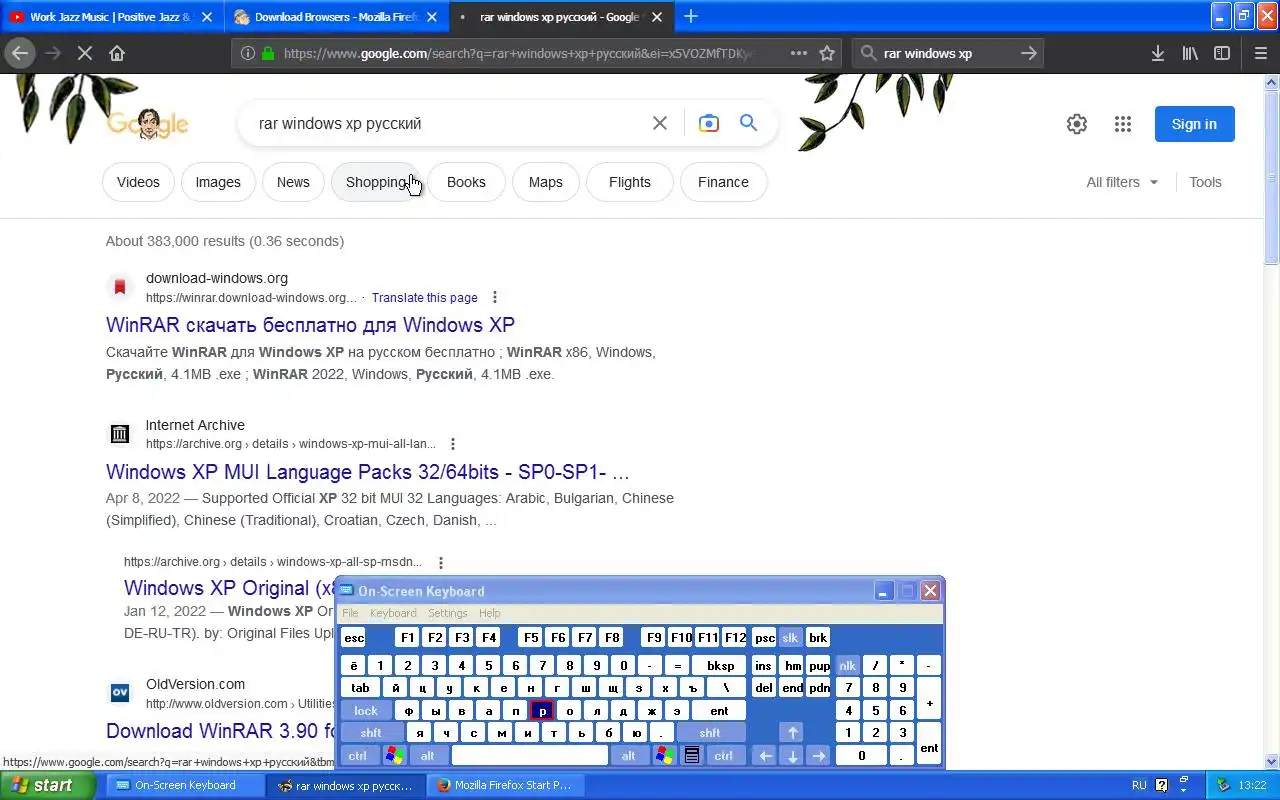Toggle the lock (caps lock) key on keyboard
Screen dimensions: 1280x800
coord(366,711)
